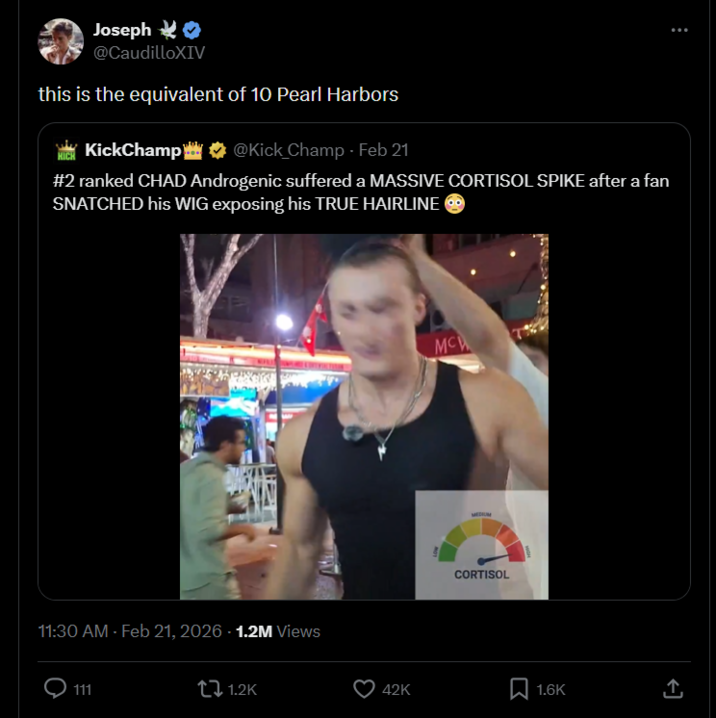
Task: Click Joseph's profile avatar
Action: click(x=60, y=41)
